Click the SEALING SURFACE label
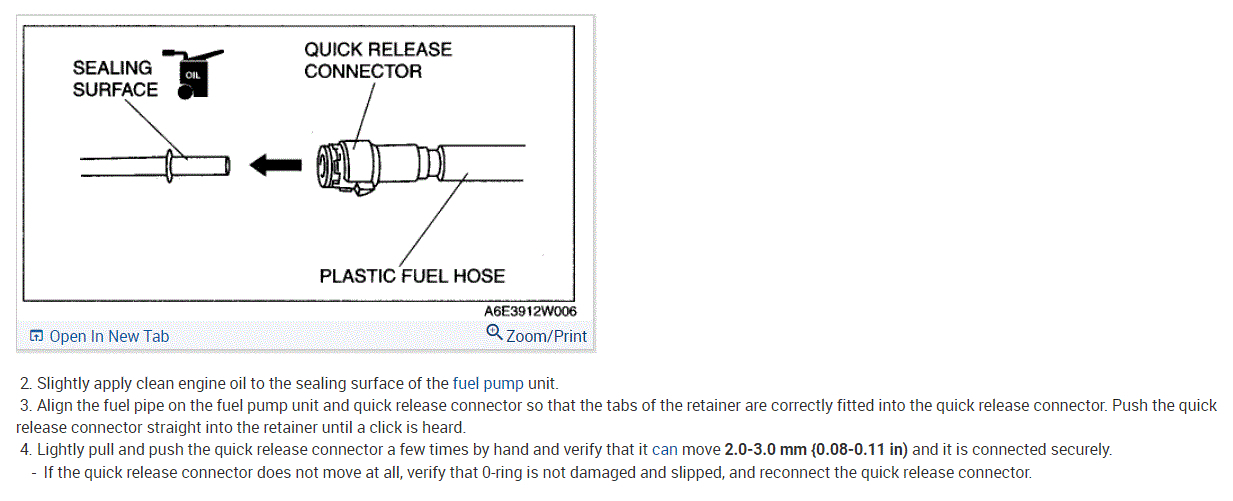 pyautogui.click(x=114, y=78)
